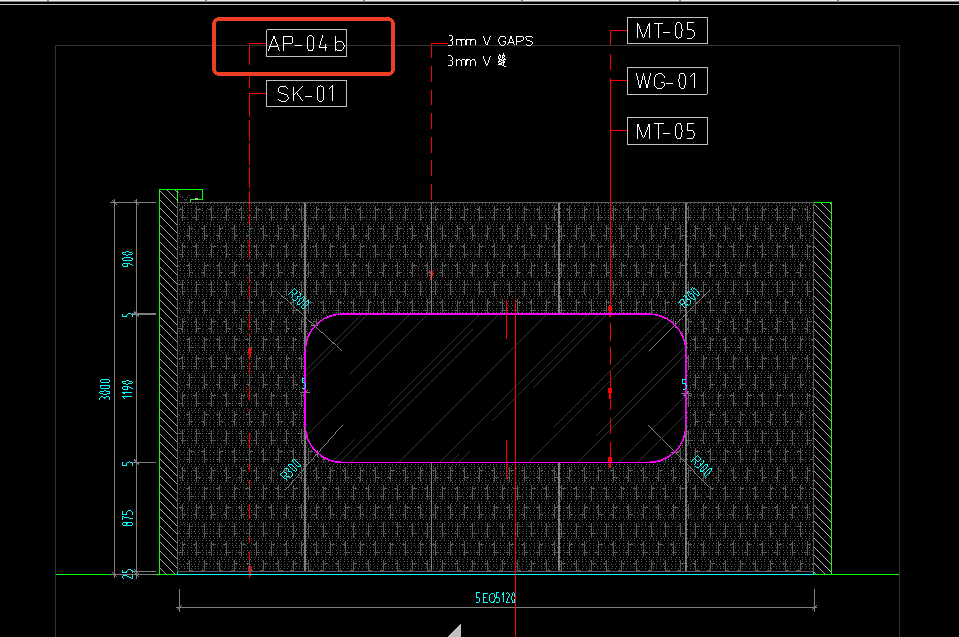The image size is (959, 637).
Task: Click the bottom-right R300 radius label
Action: [701, 467]
